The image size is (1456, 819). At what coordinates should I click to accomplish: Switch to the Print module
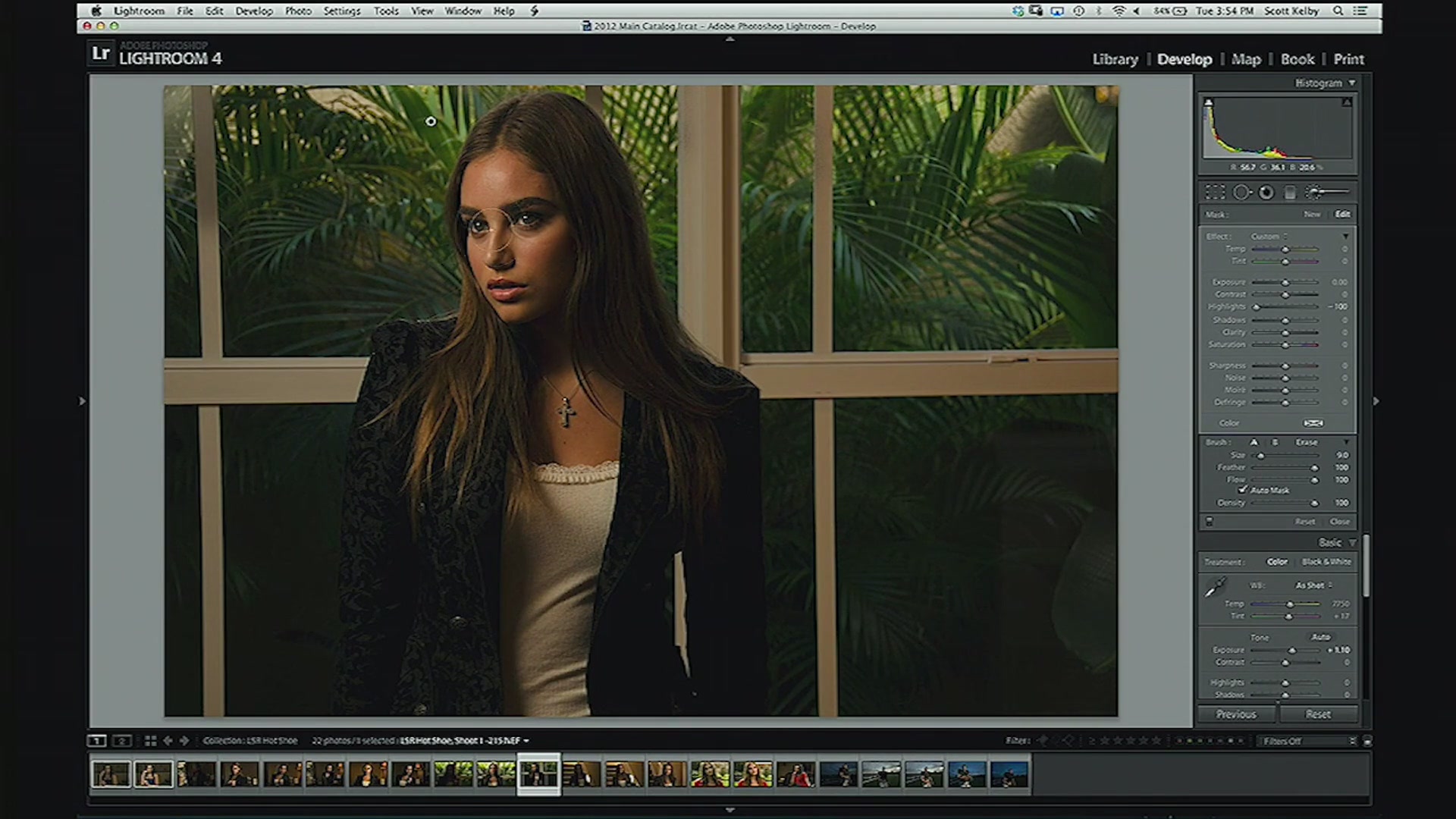click(1348, 59)
